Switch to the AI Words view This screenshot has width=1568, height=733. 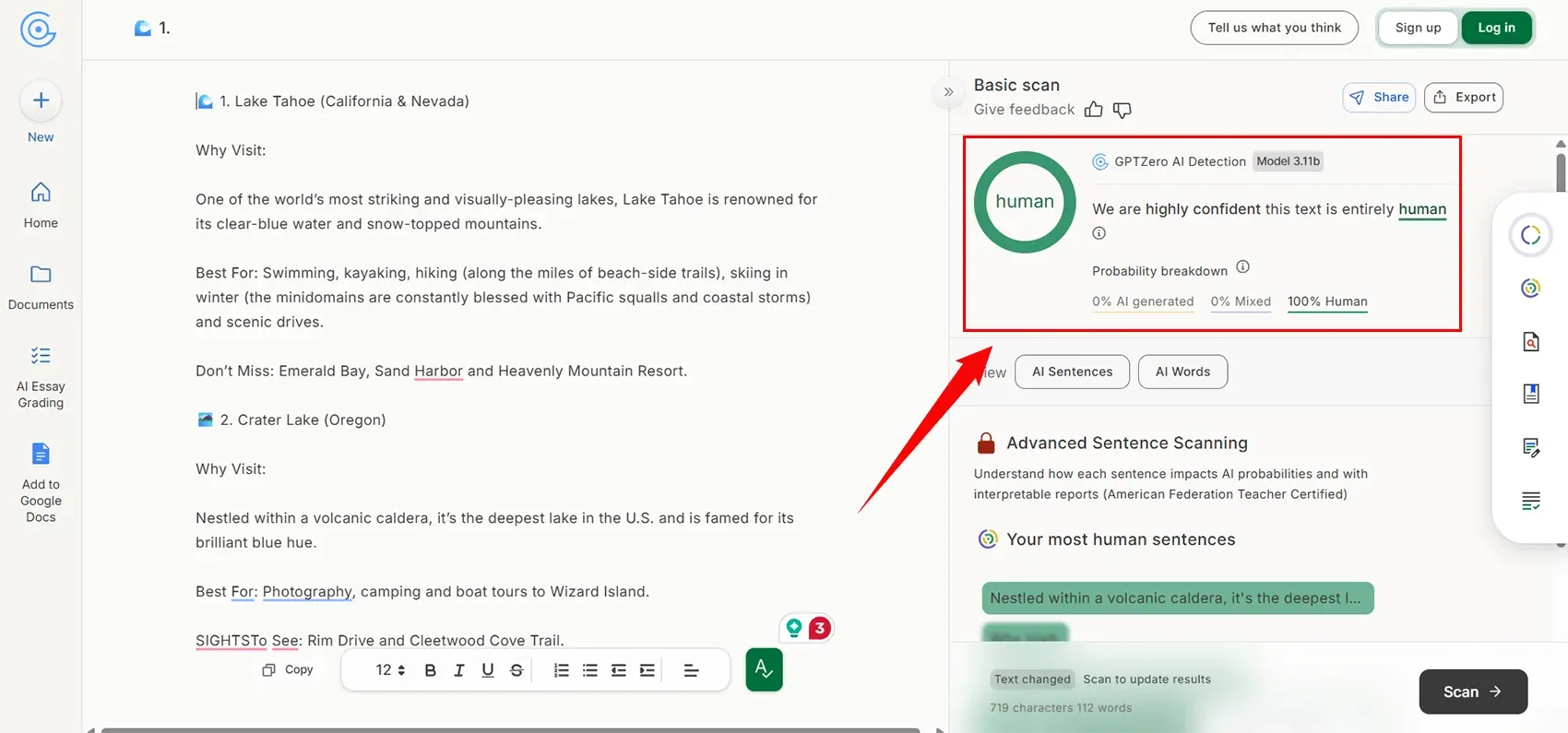(1182, 372)
